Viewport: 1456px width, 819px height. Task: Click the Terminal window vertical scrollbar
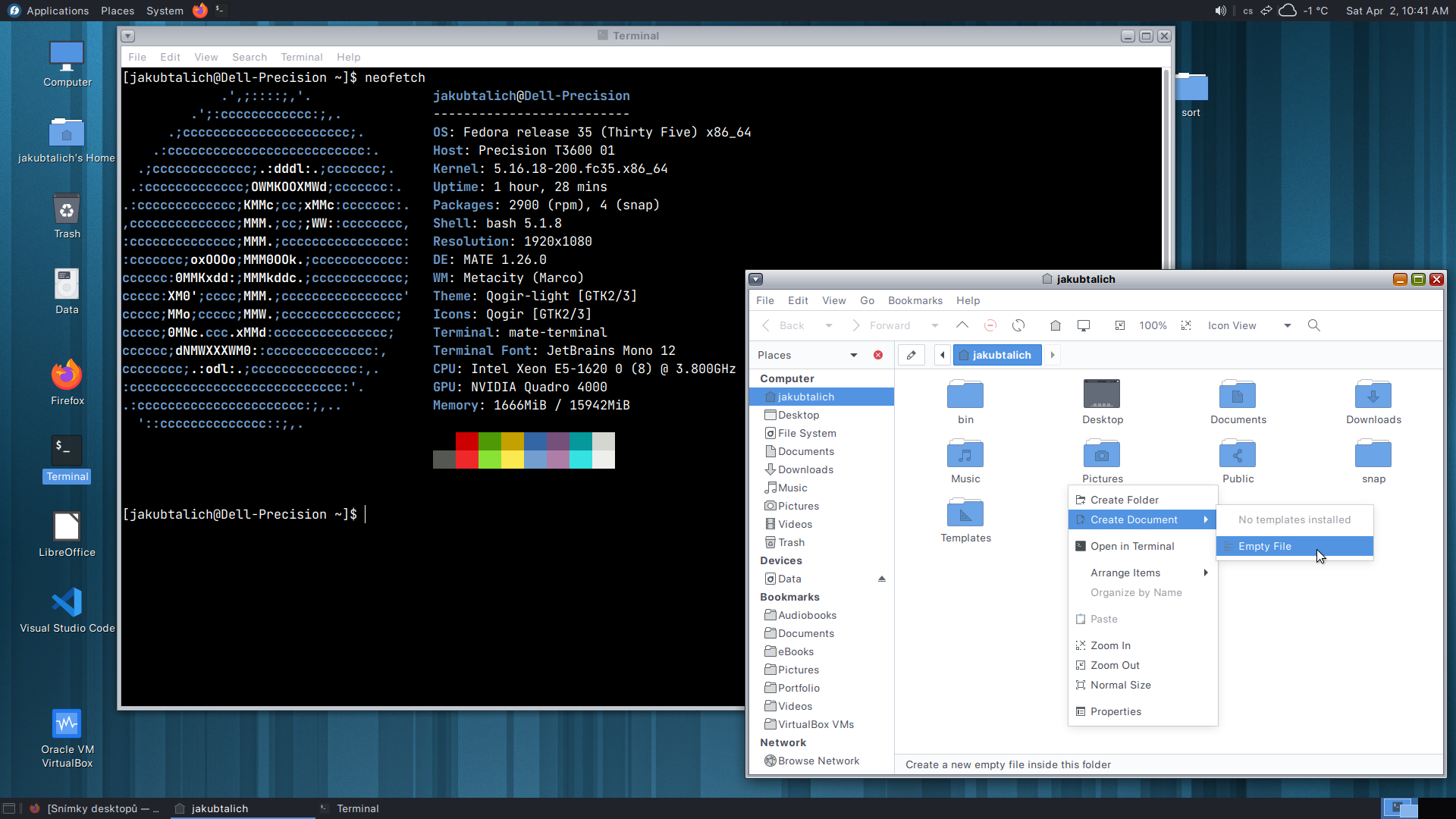click(1166, 169)
